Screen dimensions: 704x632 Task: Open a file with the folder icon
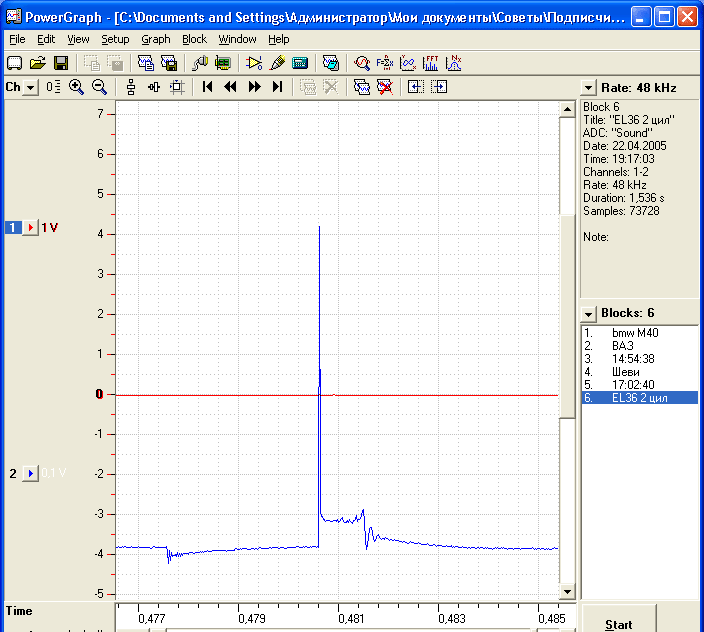[x=38, y=63]
